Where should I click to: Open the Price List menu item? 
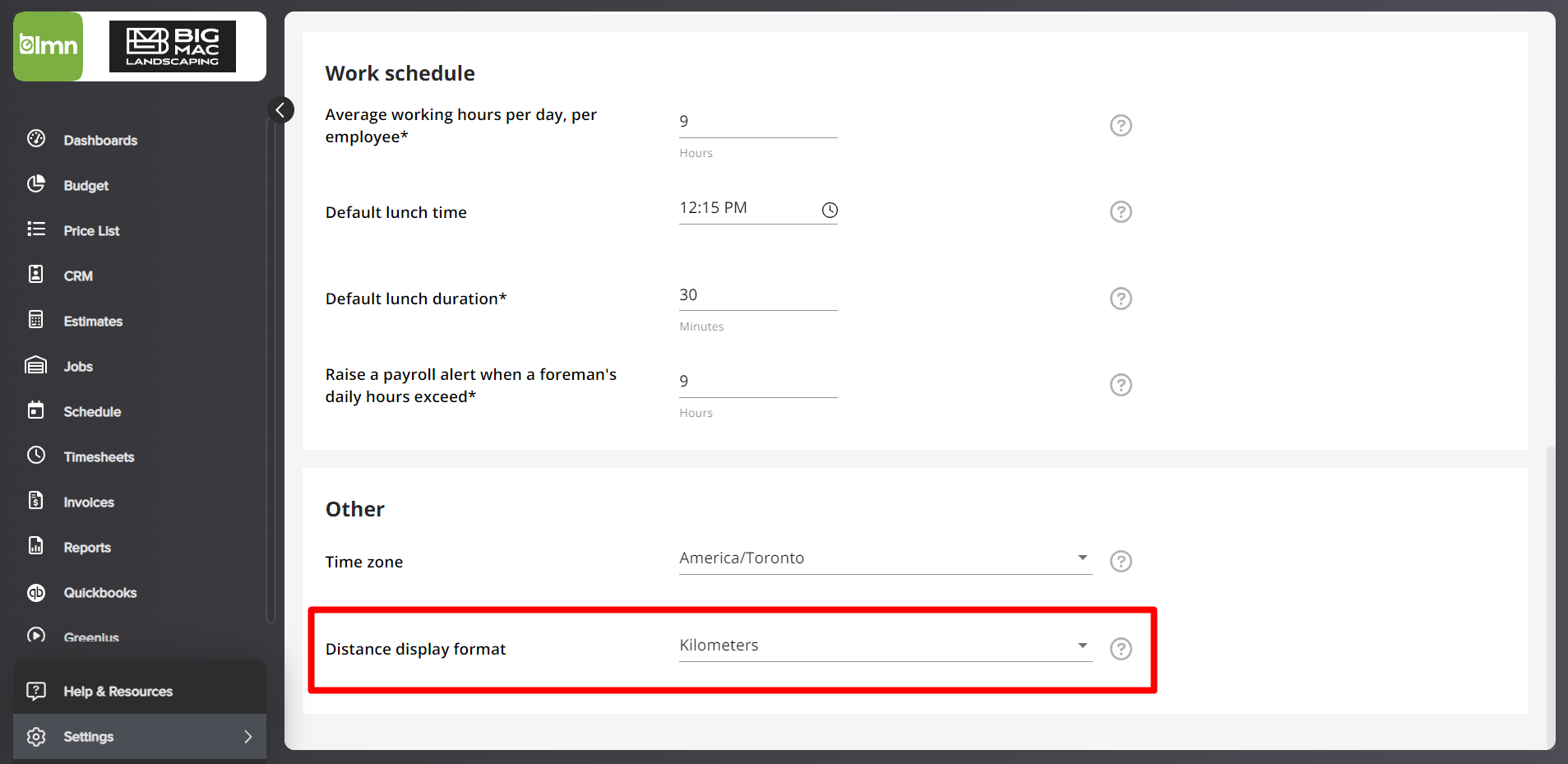click(x=91, y=231)
